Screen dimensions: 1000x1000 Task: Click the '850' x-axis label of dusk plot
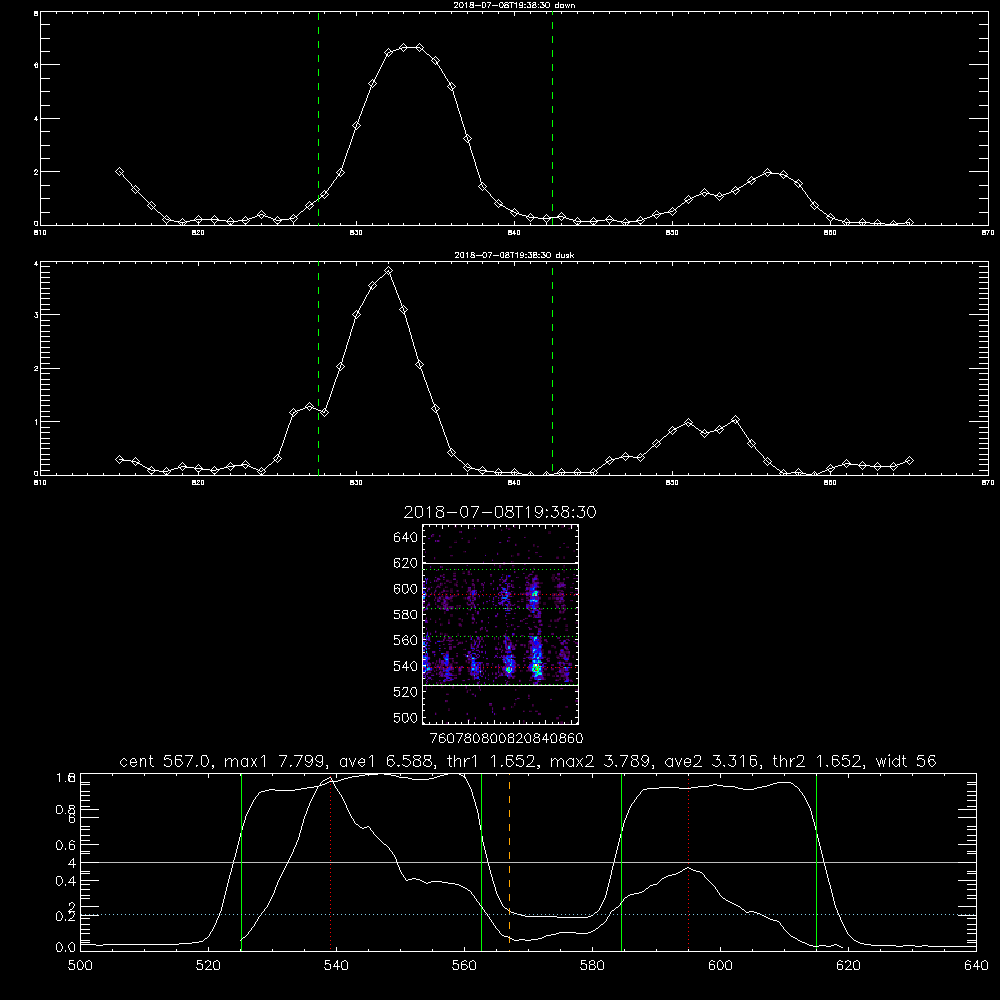tap(672, 483)
